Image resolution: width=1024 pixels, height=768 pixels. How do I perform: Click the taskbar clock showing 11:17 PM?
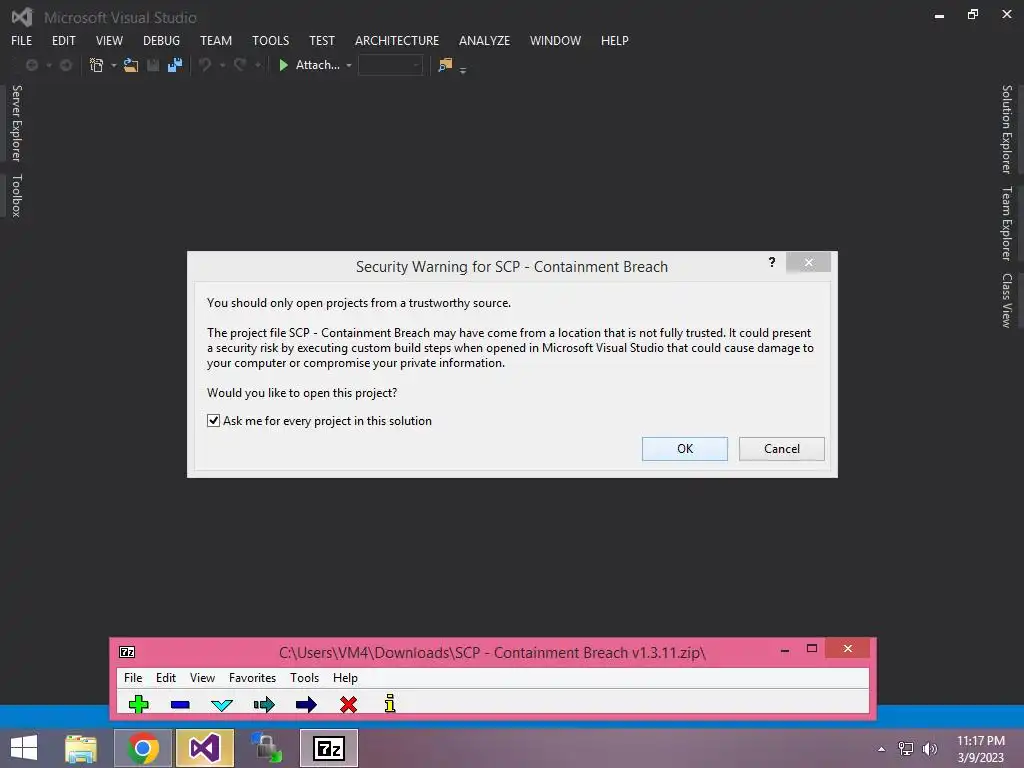[x=981, y=749]
